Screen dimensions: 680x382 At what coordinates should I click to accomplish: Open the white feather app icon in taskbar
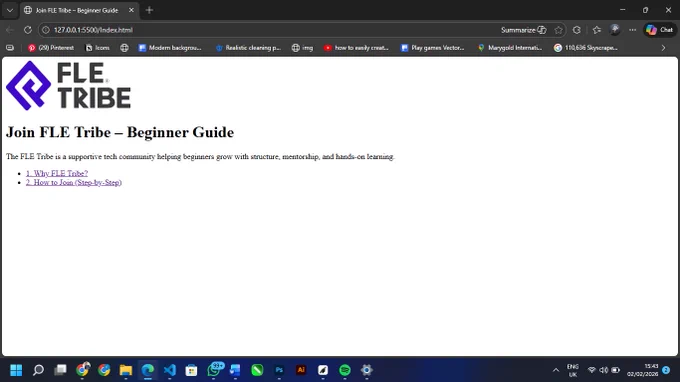click(x=323, y=370)
